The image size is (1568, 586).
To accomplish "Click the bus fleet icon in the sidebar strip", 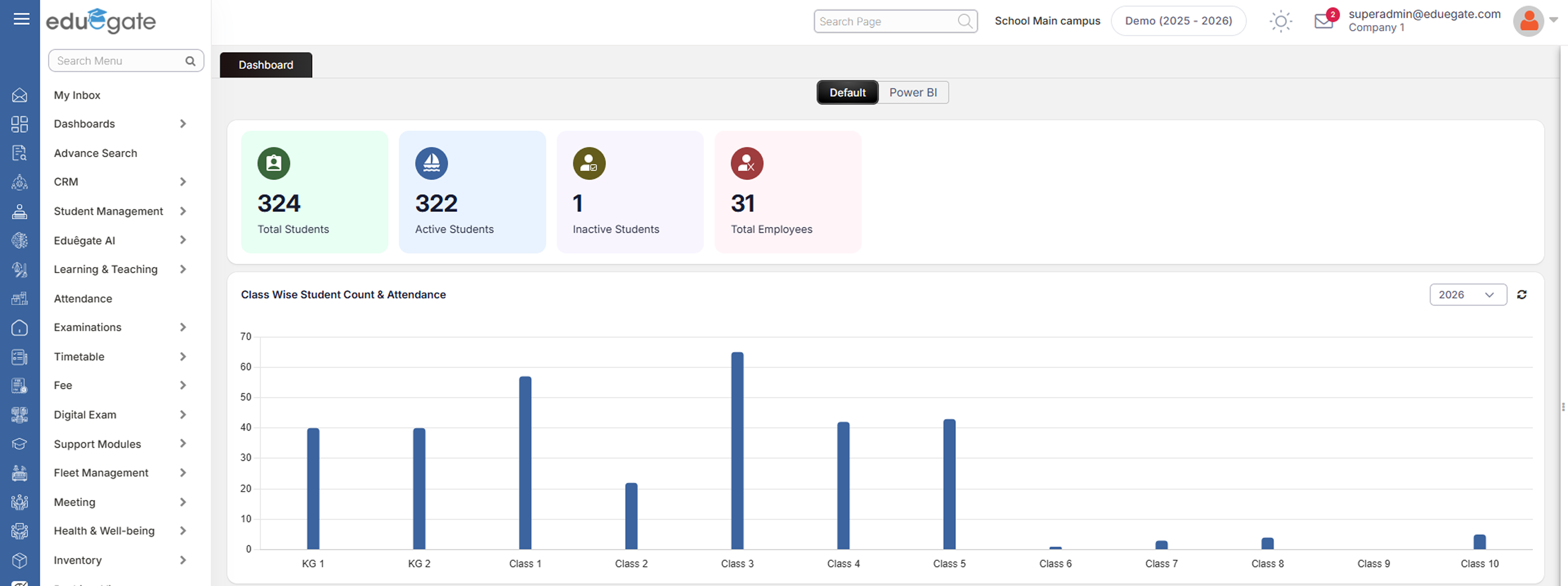I will [19, 473].
